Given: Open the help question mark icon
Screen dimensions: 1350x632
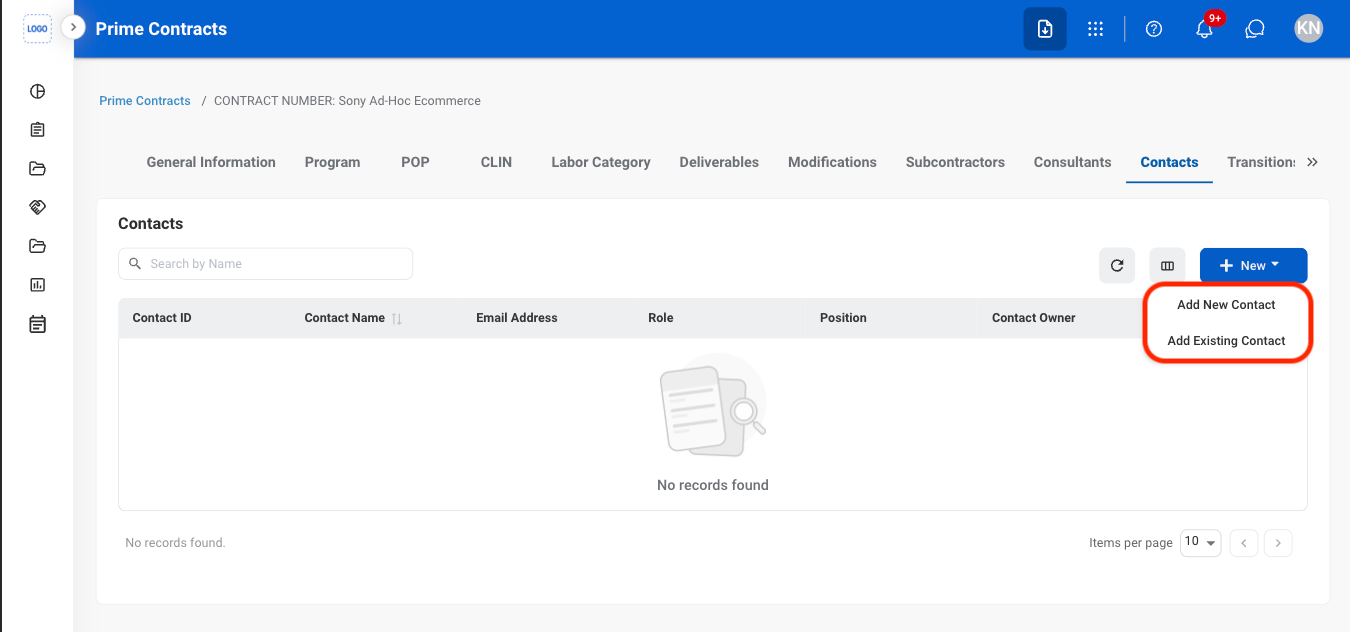Looking at the screenshot, I should click(x=1154, y=29).
